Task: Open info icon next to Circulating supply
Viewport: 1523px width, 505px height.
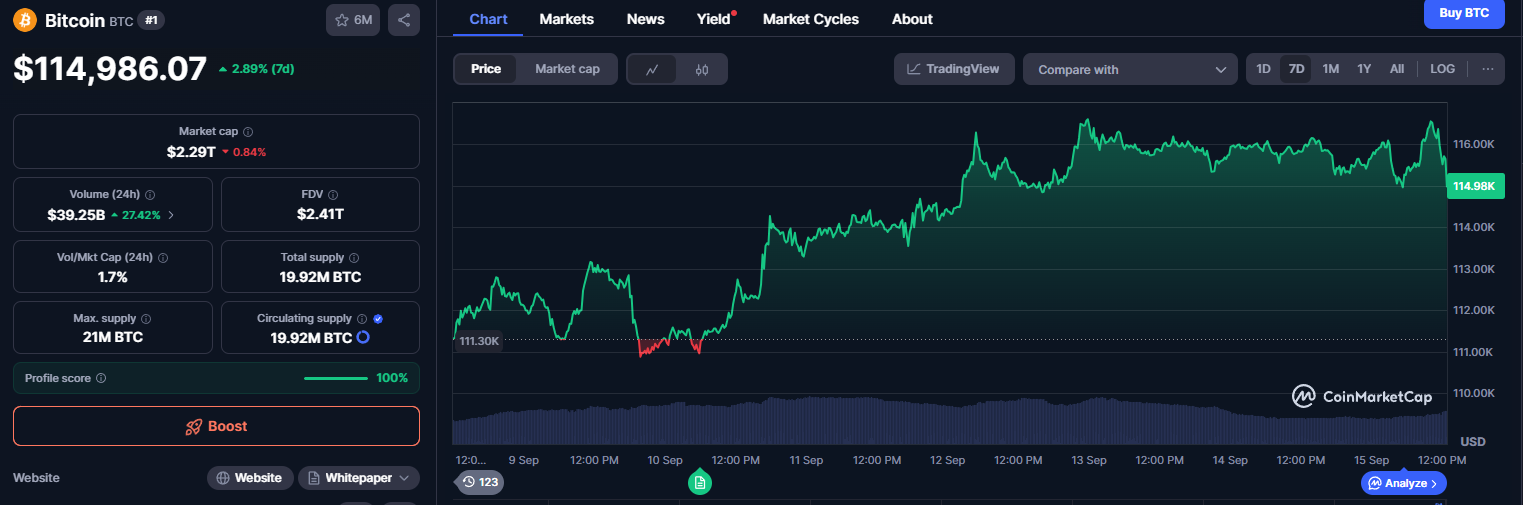Action: click(362, 319)
